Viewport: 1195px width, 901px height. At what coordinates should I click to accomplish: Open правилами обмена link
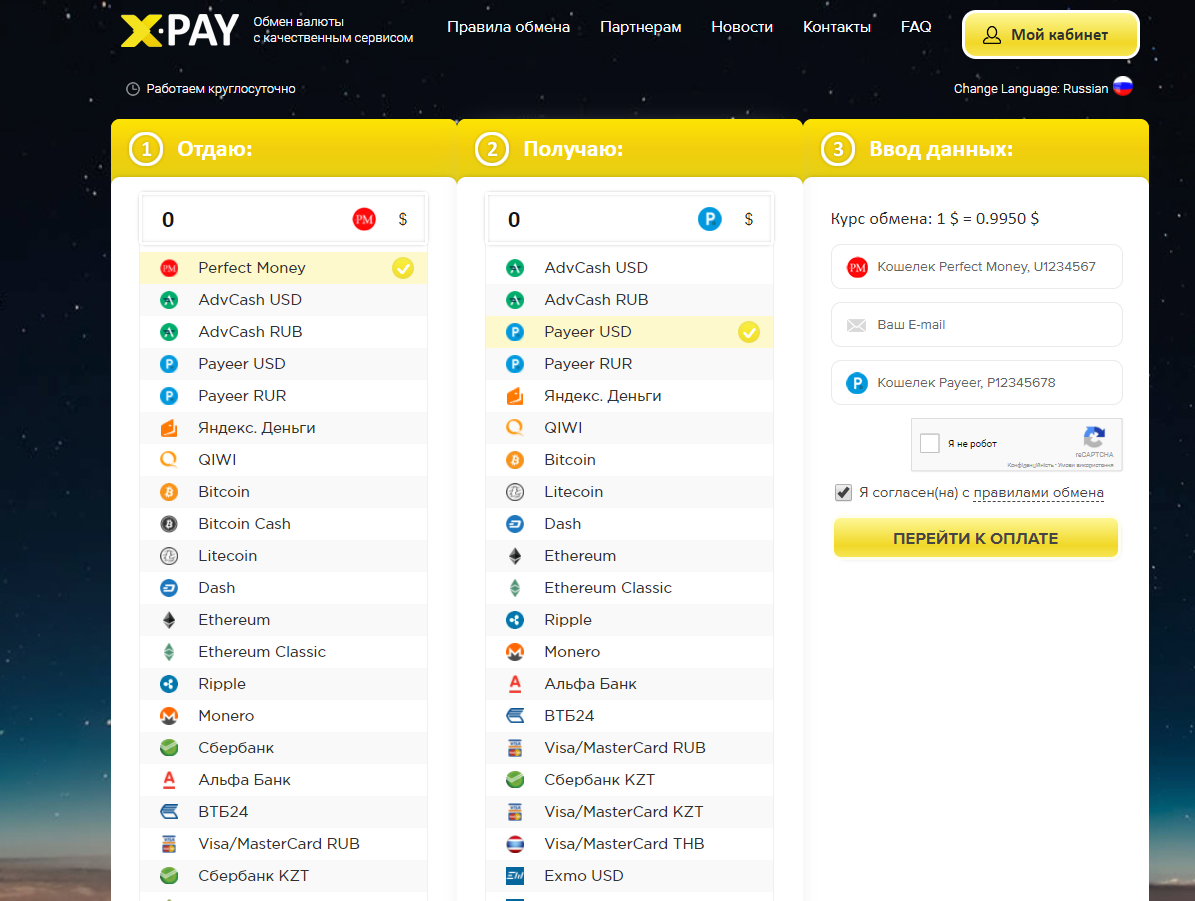point(1039,493)
